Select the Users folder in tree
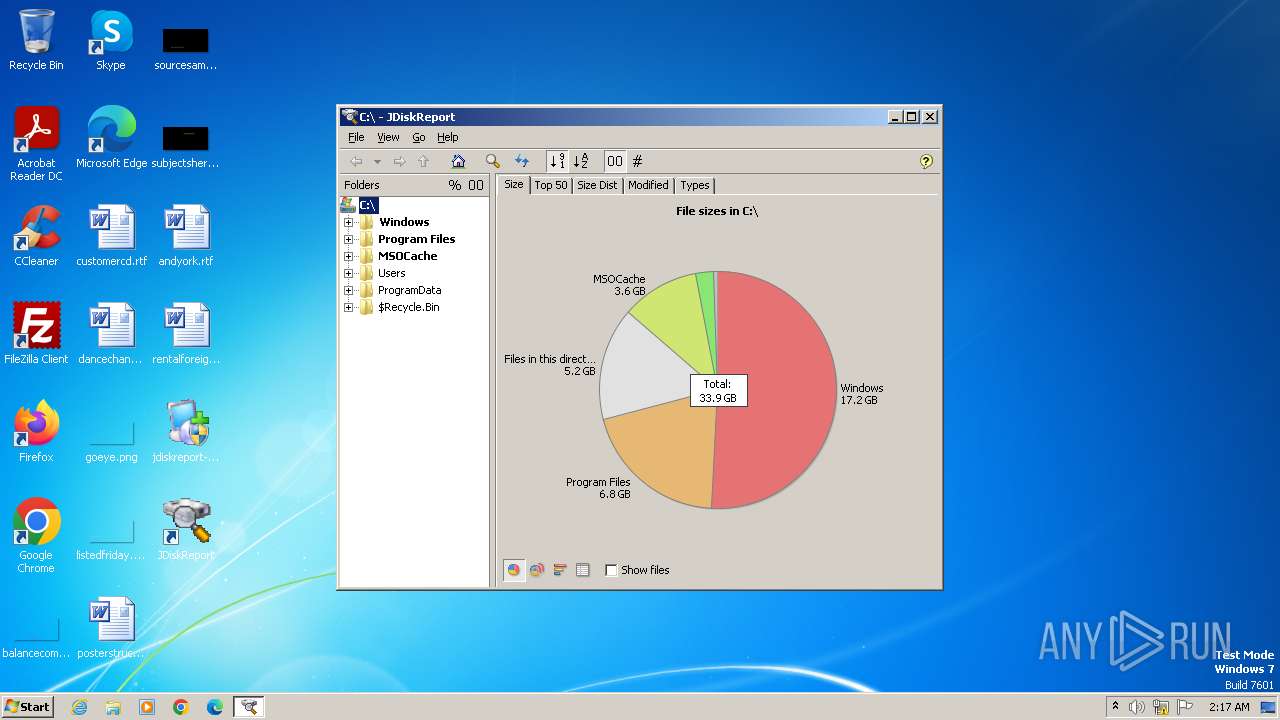The width and height of the screenshot is (1280, 720). pyautogui.click(x=391, y=273)
